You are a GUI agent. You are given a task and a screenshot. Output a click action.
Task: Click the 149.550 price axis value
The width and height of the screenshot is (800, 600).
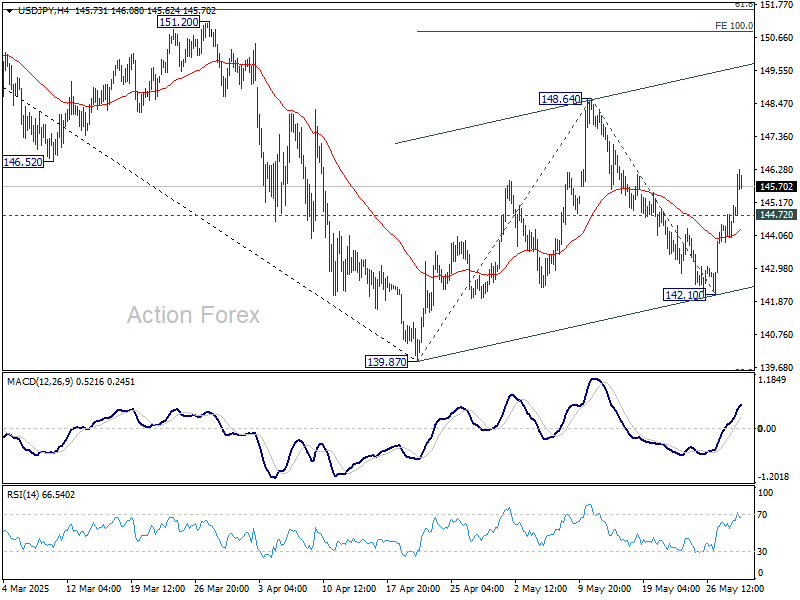[777, 71]
